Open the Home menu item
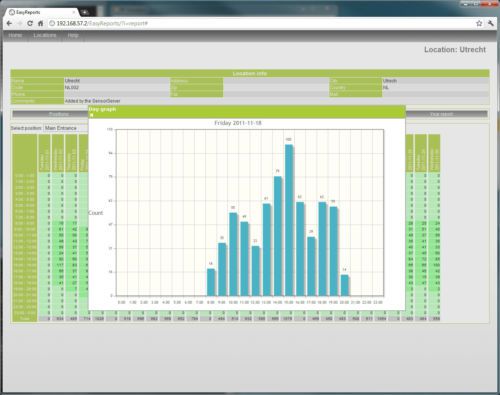This screenshot has width=500, height=395. coord(15,35)
